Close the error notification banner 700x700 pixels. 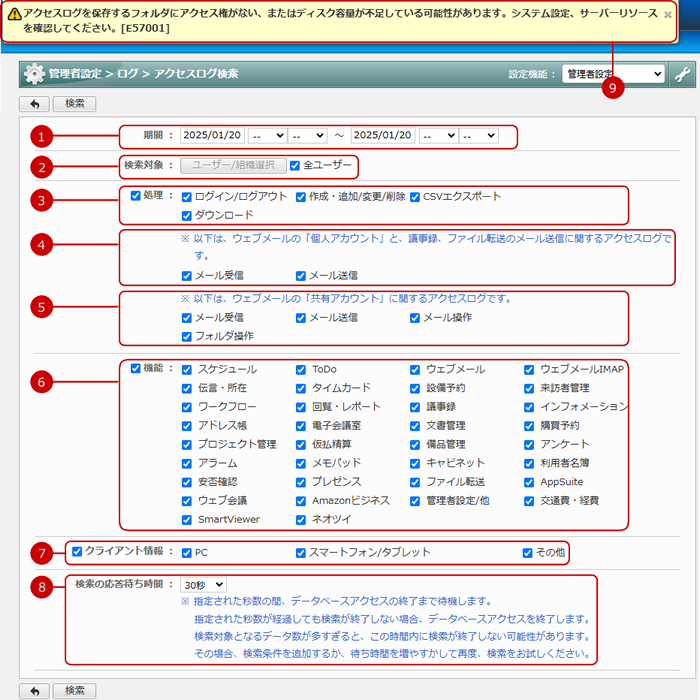tap(668, 15)
